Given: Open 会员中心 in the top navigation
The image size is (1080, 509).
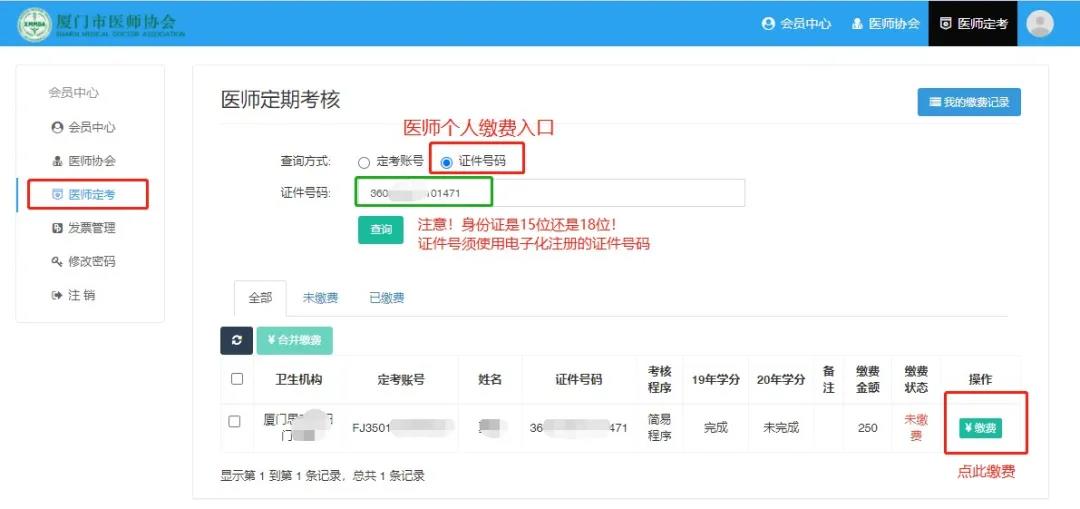Looking at the screenshot, I should pos(796,24).
